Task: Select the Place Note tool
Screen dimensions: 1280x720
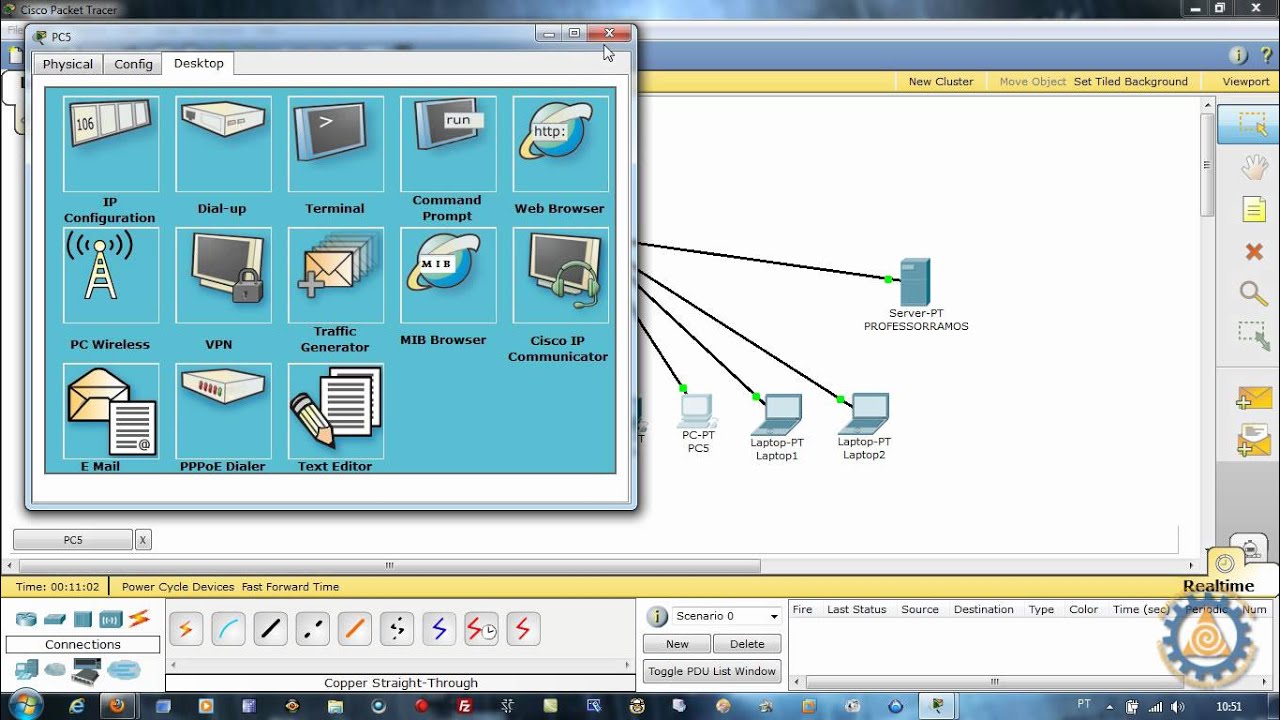Action: [x=1254, y=209]
